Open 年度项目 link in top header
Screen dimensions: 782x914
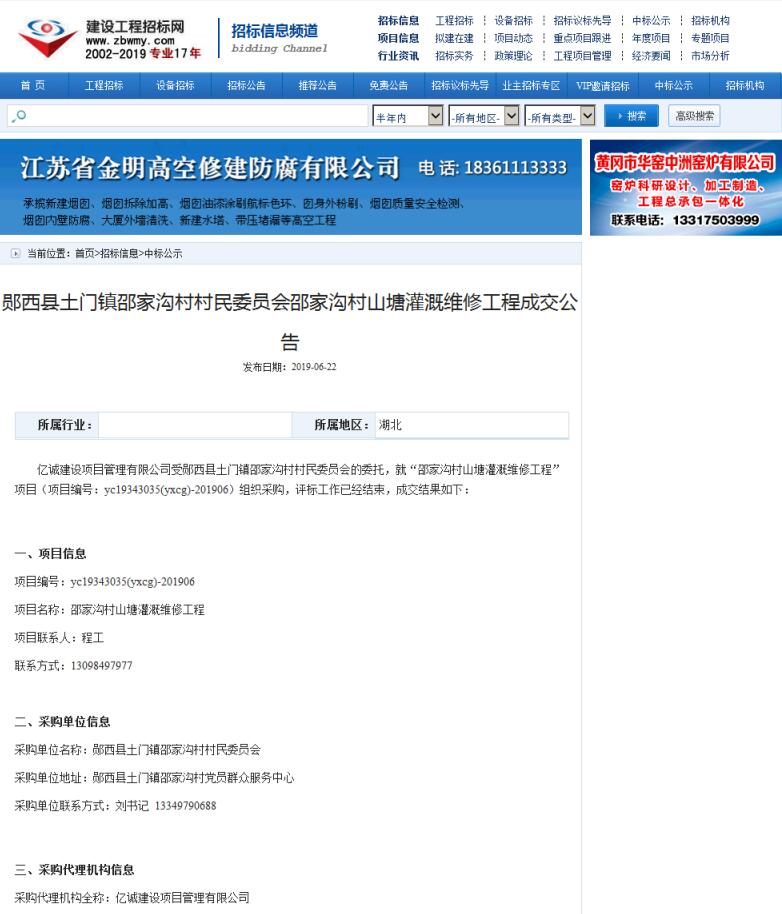(650, 38)
